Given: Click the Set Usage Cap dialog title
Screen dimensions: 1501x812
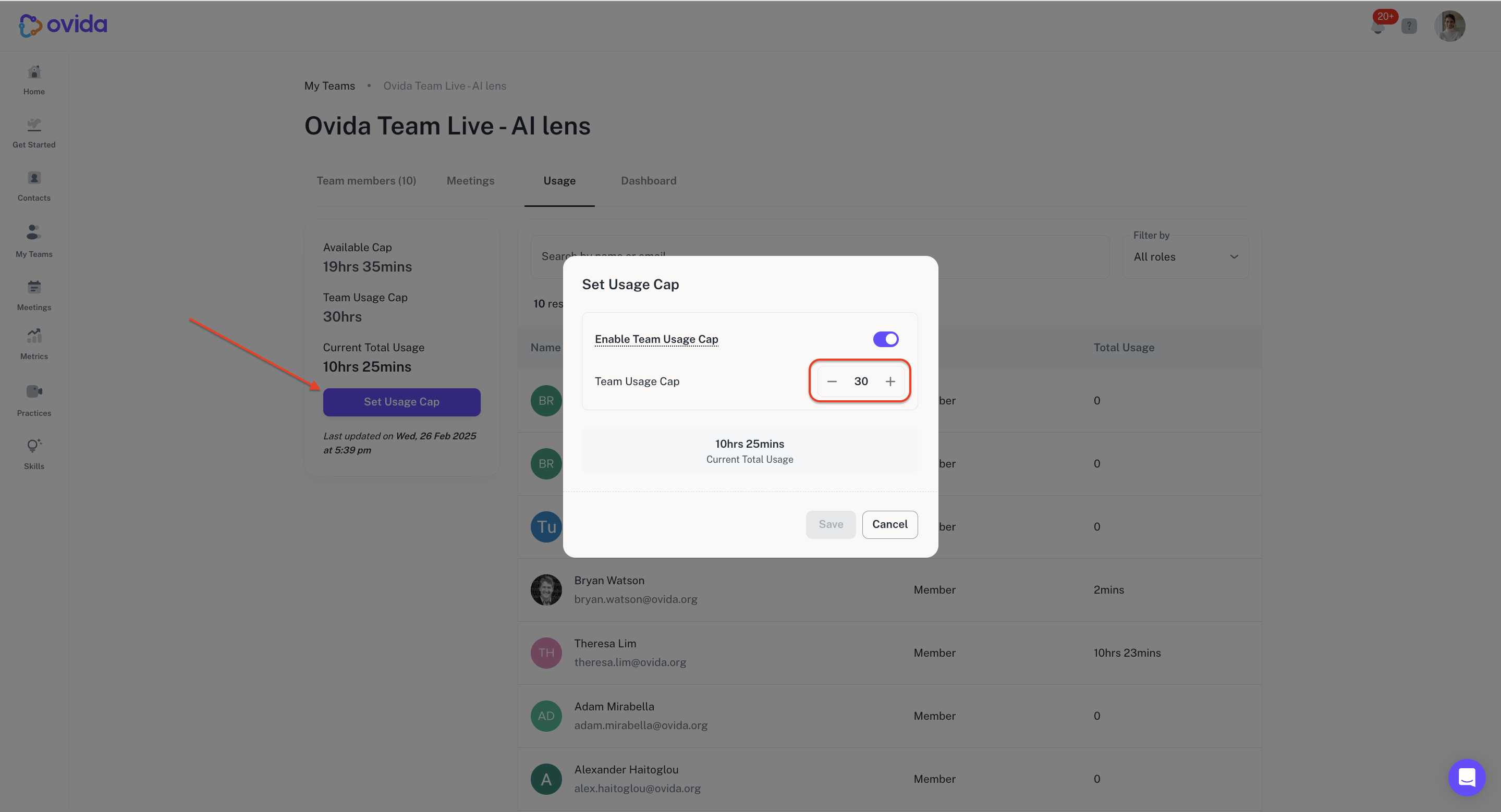Looking at the screenshot, I should [630, 284].
